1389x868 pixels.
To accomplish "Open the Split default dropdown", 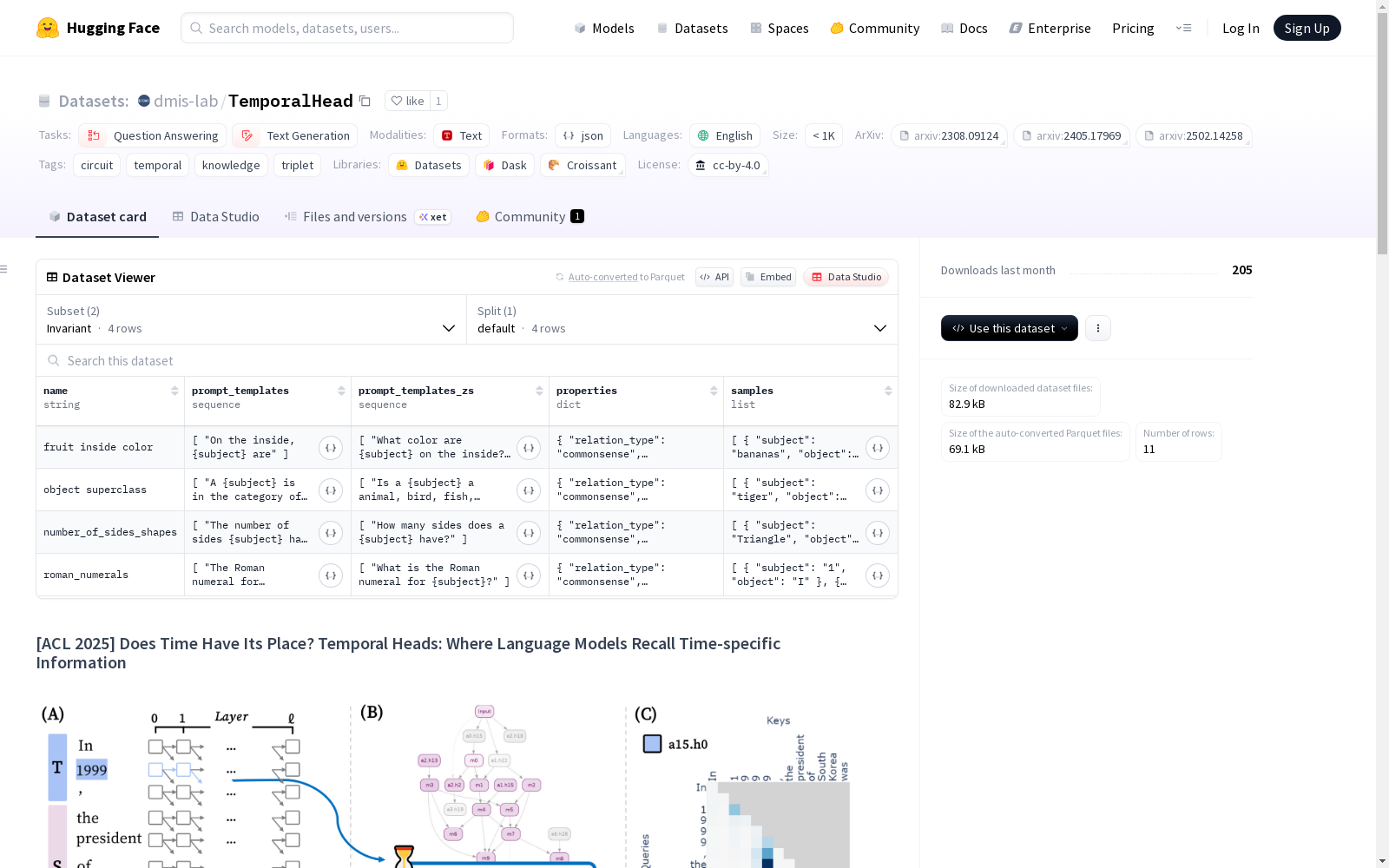I will pos(682,319).
